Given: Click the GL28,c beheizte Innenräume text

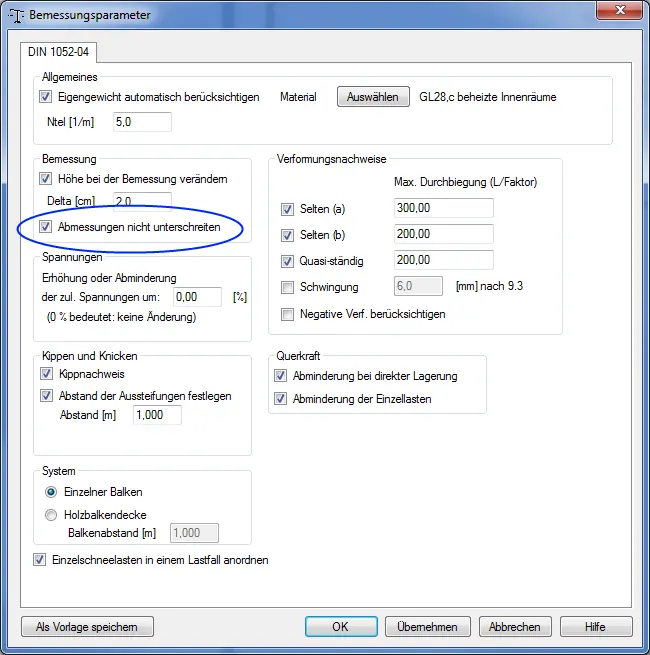Looking at the screenshot, I should [488, 97].
